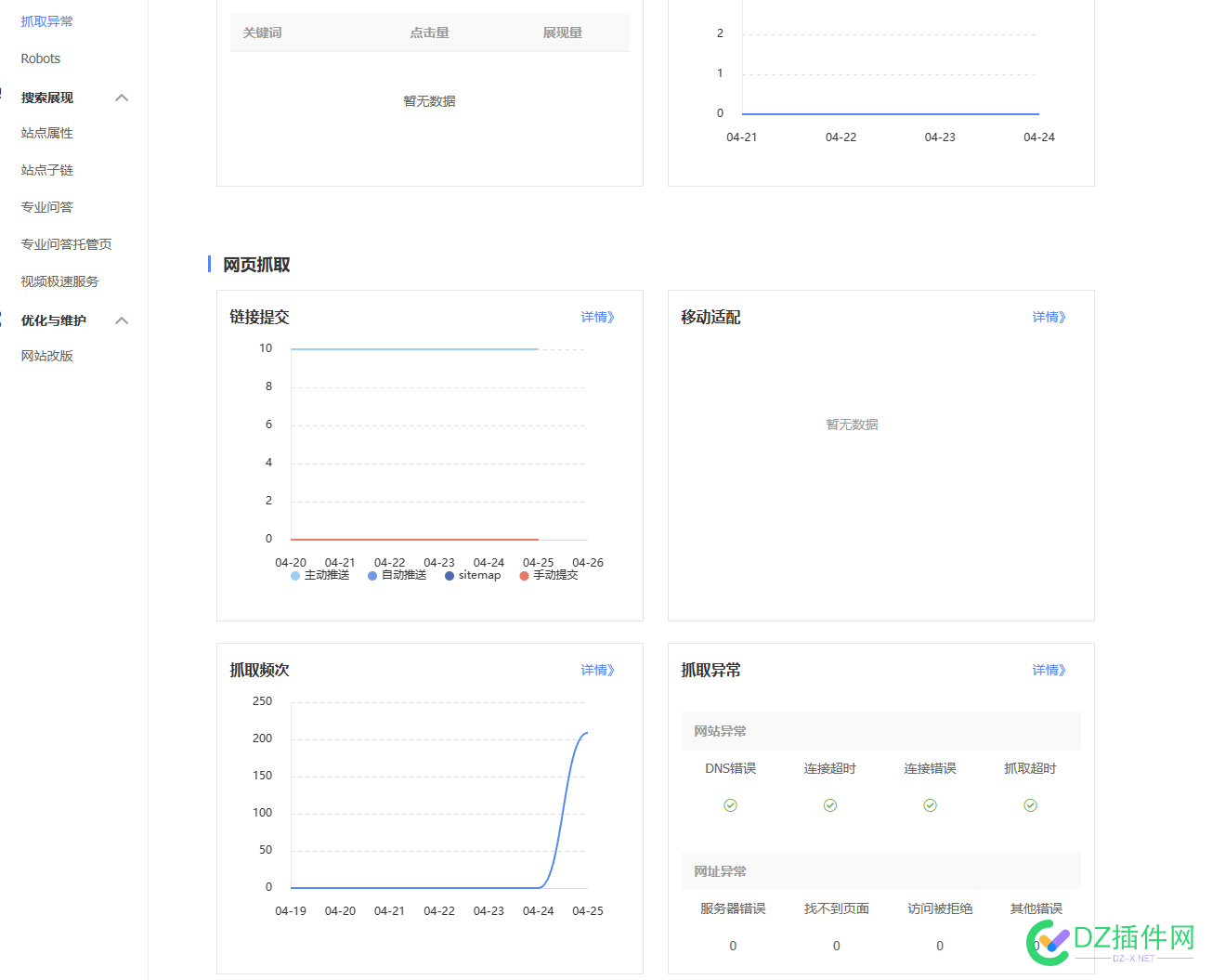Click the 其他错误 label
This screenshot has height=980, width=1212.
[1036, 908]
